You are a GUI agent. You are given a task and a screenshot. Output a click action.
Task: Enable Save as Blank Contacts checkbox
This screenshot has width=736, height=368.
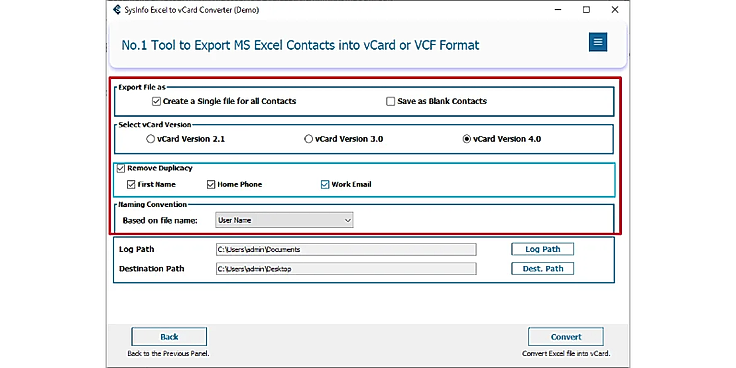391,101
